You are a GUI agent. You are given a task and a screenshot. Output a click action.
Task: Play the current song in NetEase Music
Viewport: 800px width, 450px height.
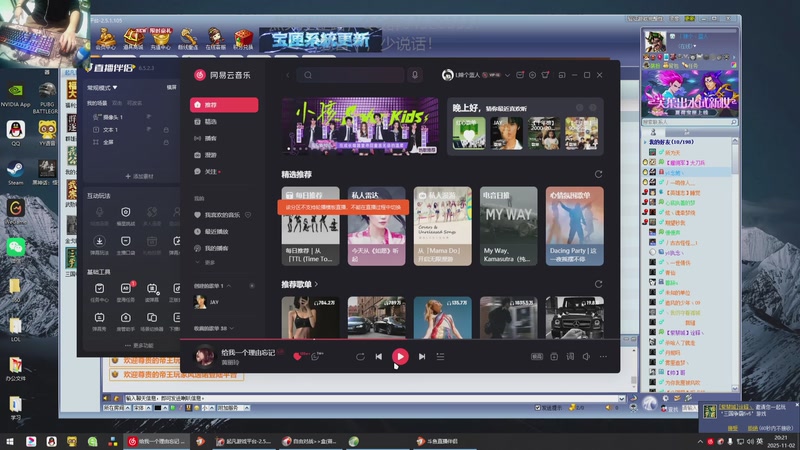[400, 356]
